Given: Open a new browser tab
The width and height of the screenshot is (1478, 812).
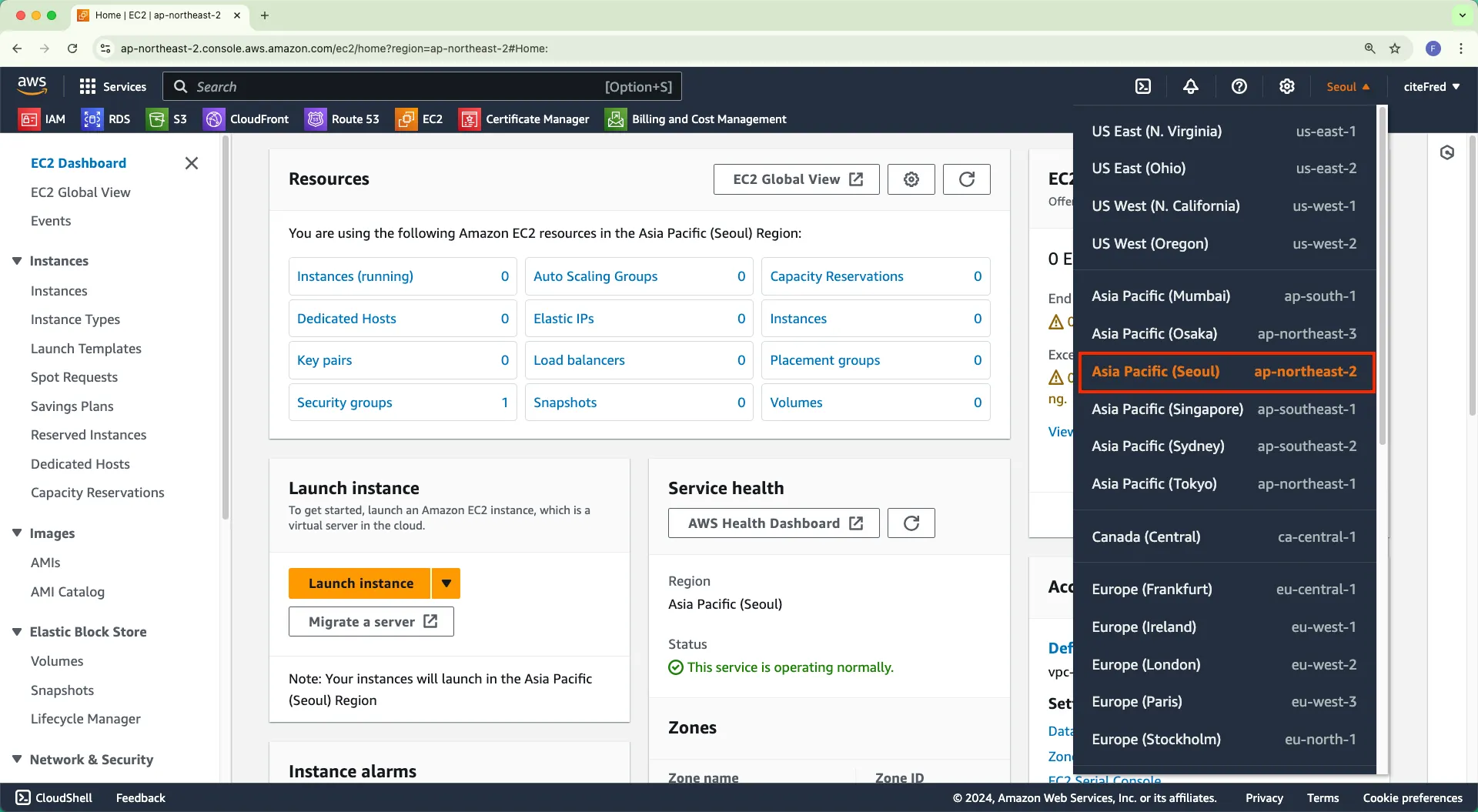Looking at the screenshot, I should point(265,15).
